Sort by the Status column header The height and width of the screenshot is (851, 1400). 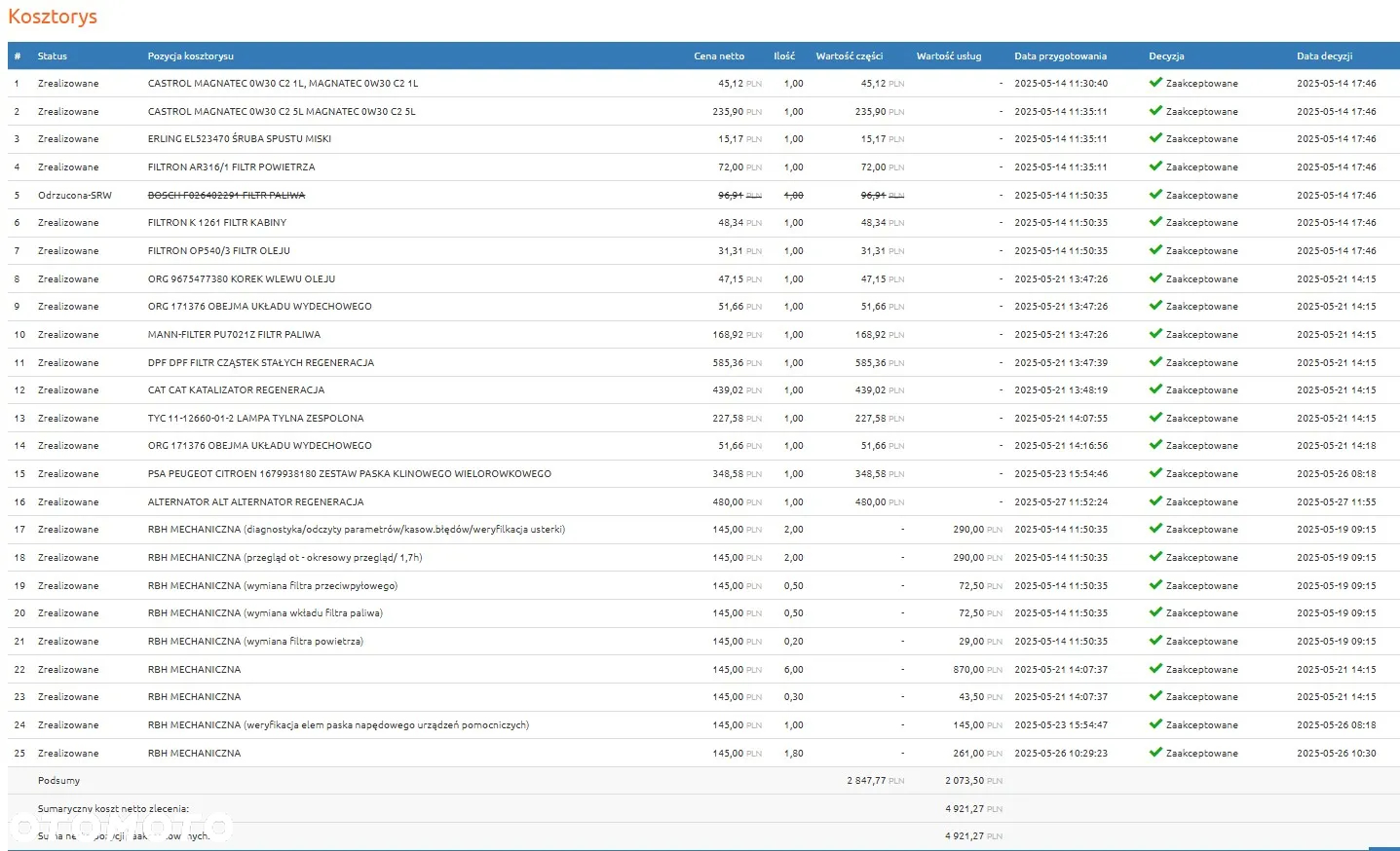[x=53, y=55]
